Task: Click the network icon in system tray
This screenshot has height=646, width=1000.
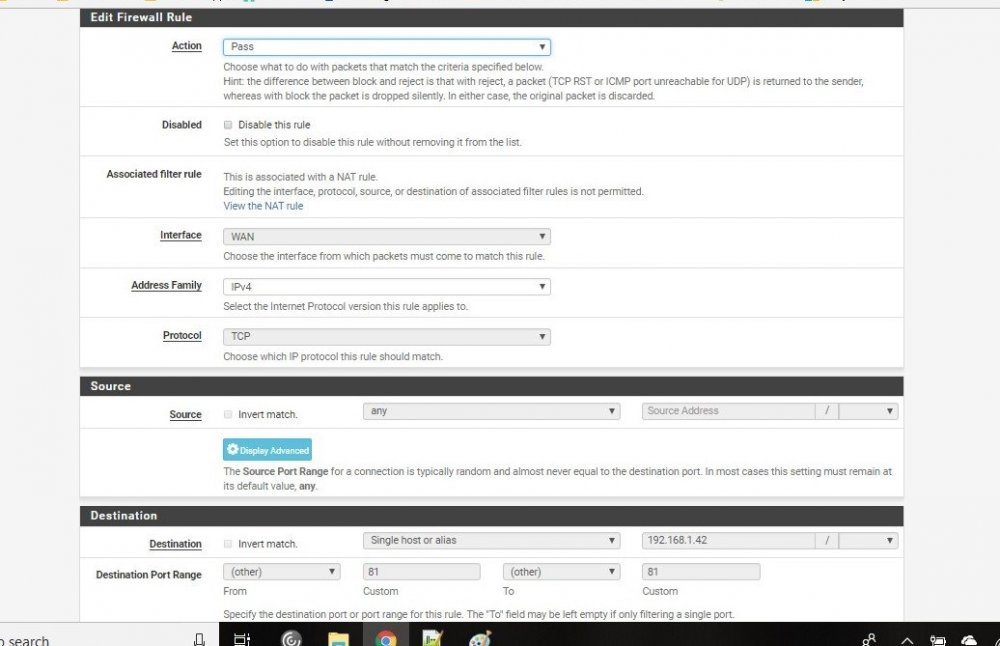Action: [938, 640]
